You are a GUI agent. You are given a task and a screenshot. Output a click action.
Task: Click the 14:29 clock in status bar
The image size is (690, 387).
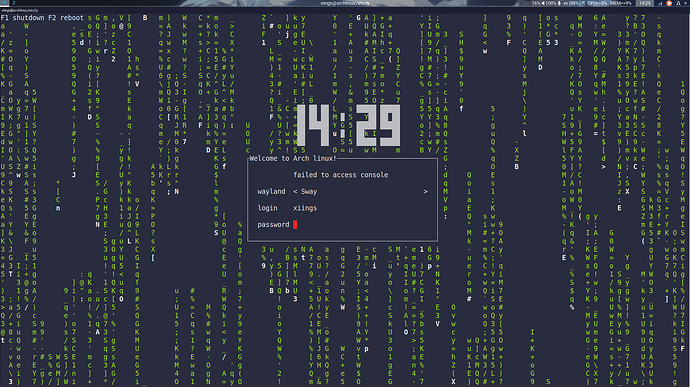click(645, 3)
